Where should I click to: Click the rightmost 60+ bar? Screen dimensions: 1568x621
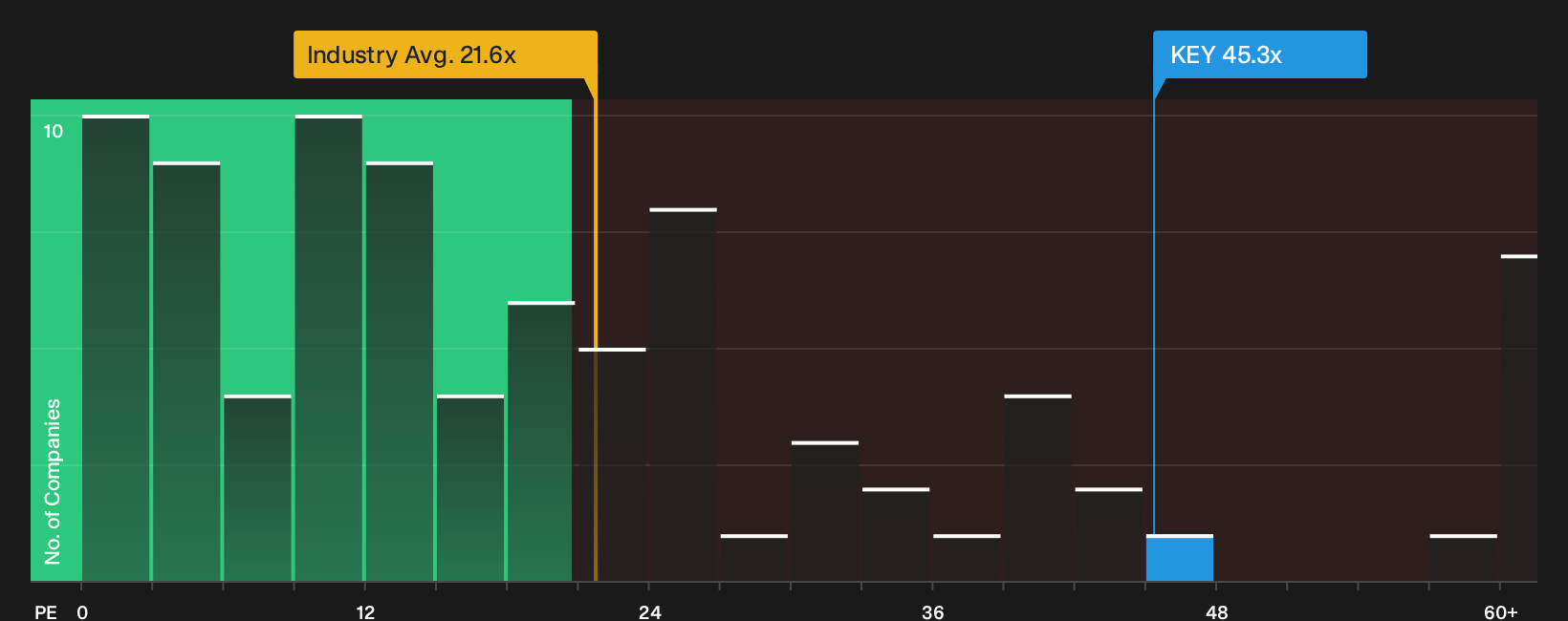pyautogui.click(x=1519, y=418)
